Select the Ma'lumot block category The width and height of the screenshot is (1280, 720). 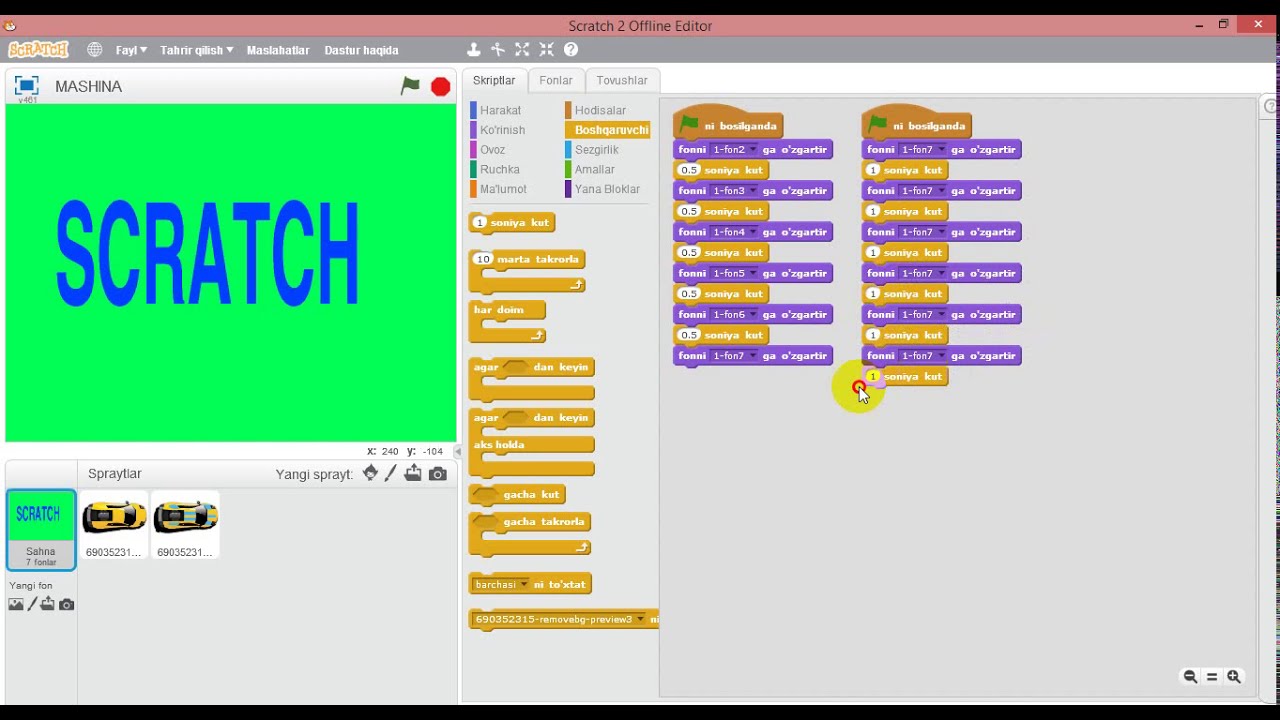click(x=502, y=189)
